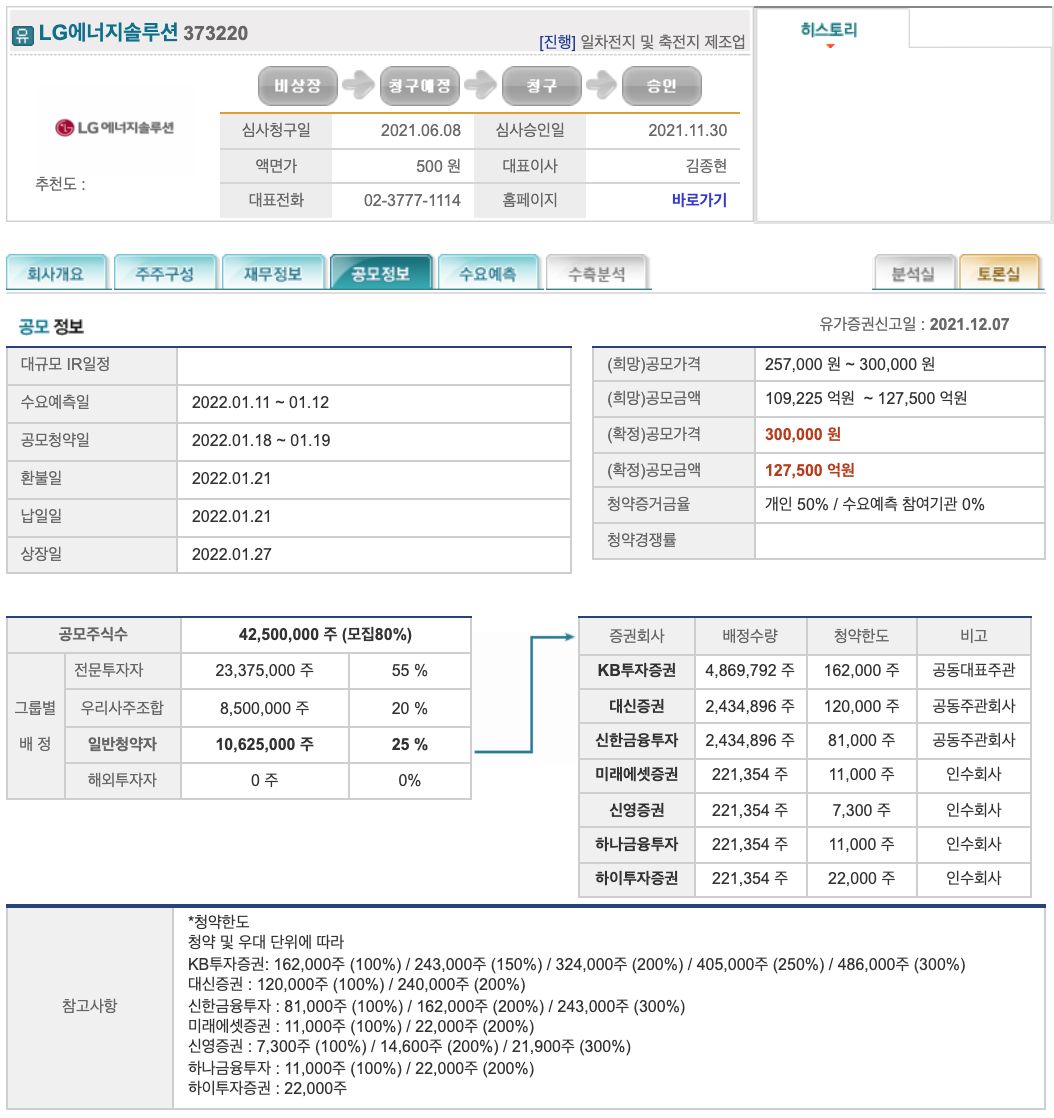Switch to the 재무정보 tab
The width and height of the screenshot is (1054, 1118).
click(x=273, y=273)
